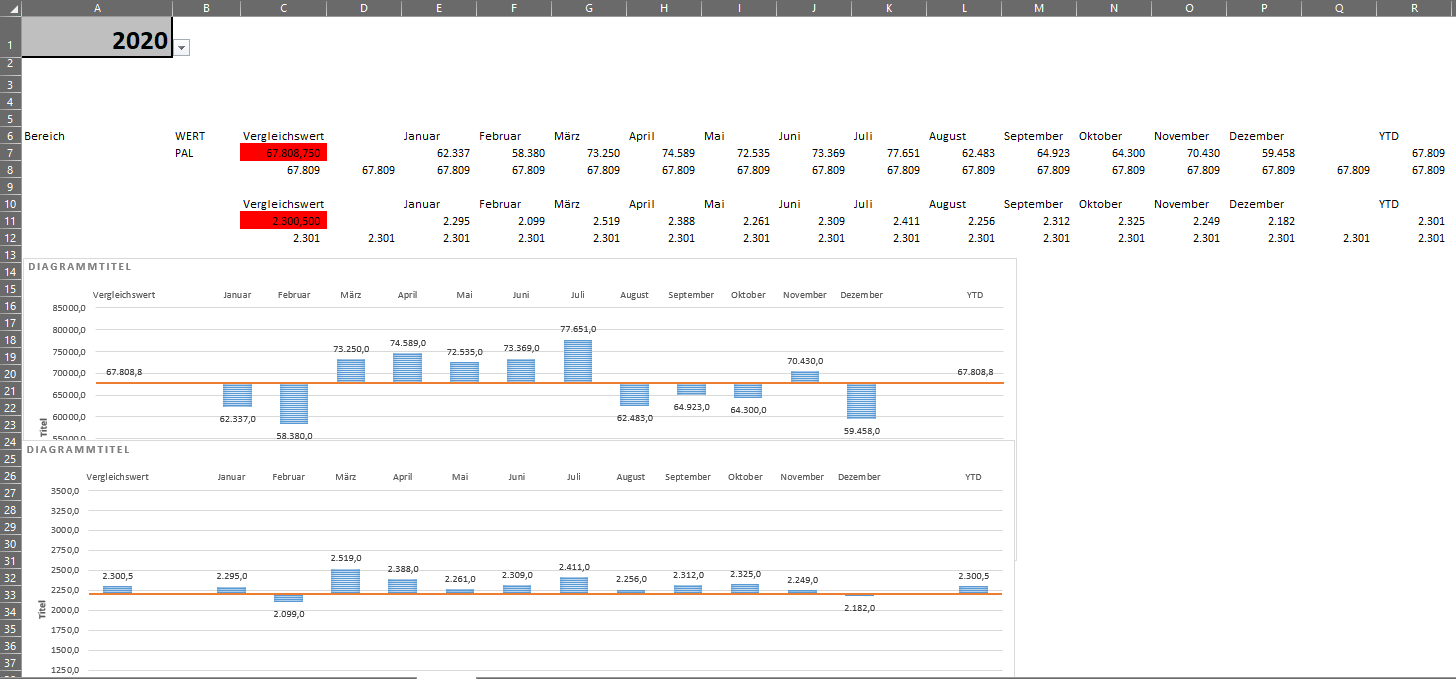The height and width of the screenshot is (679, 1456).
Task: Click cell value 77.651 in row 7
Action: [903, 153]
